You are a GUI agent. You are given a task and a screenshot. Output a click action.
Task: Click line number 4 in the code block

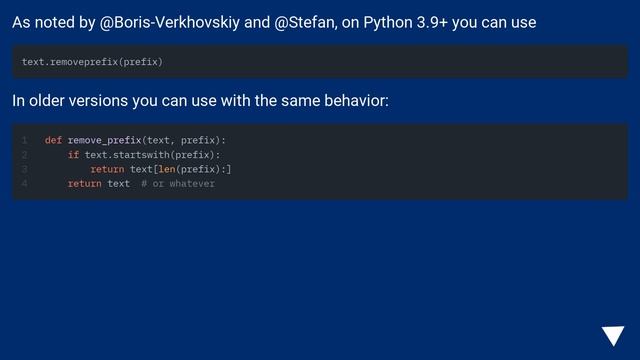click(25, 184)
